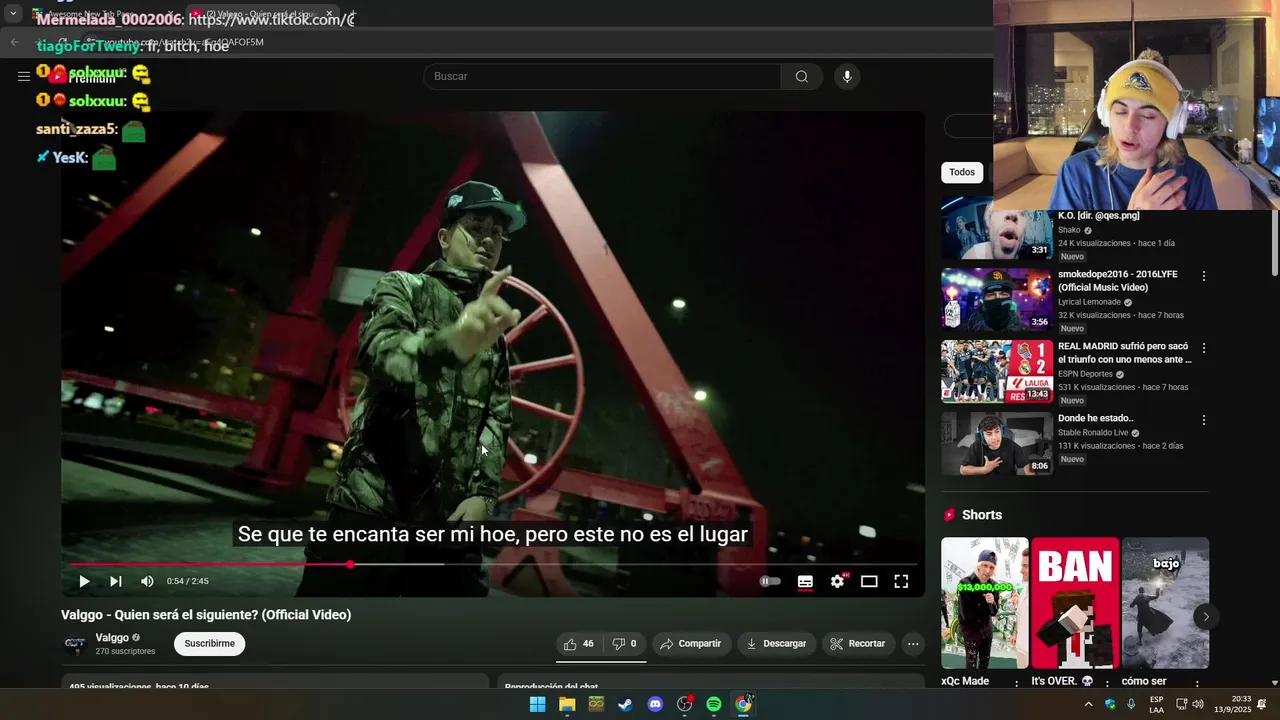Open Discord from the taskbar
1280x720 pixels.
(x=655, y=704)
